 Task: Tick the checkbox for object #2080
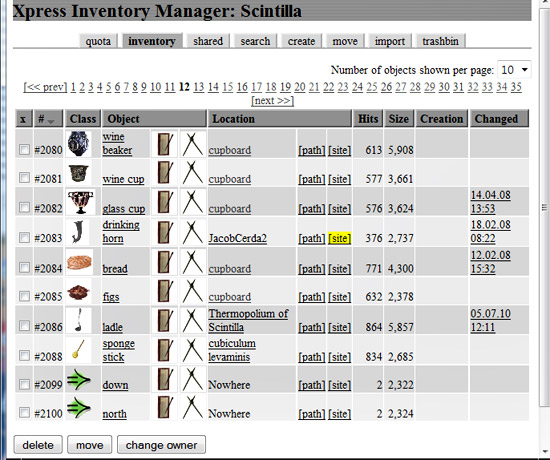tap(24, 150)
